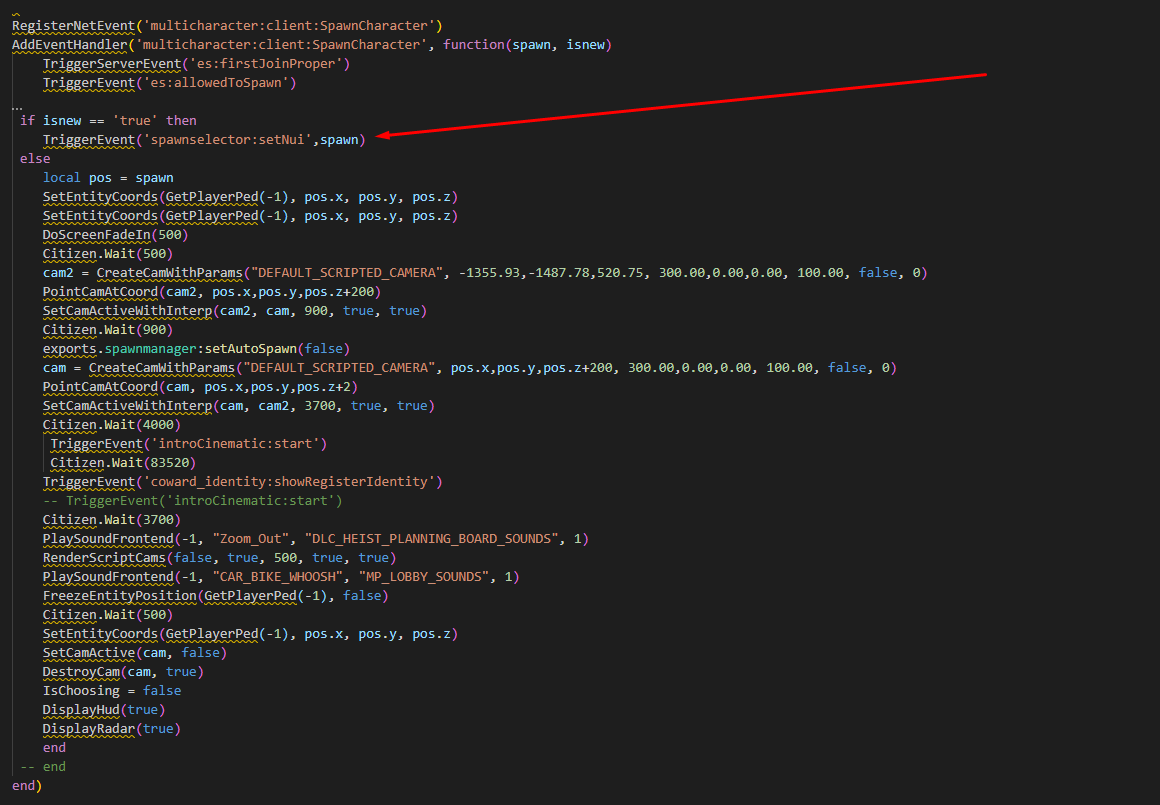Click the "CAR_BIKE_WHOOSH" string

click(277, 576)
